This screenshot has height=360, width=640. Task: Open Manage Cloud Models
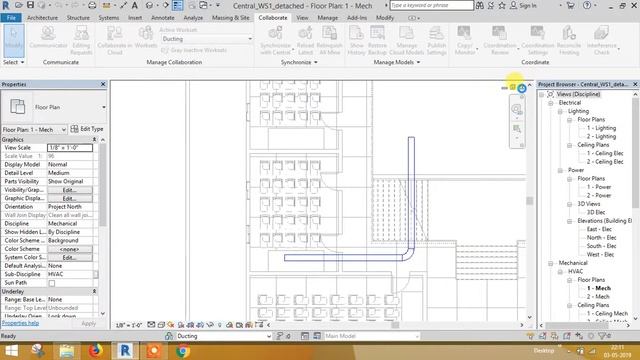(x=407, y=40)
